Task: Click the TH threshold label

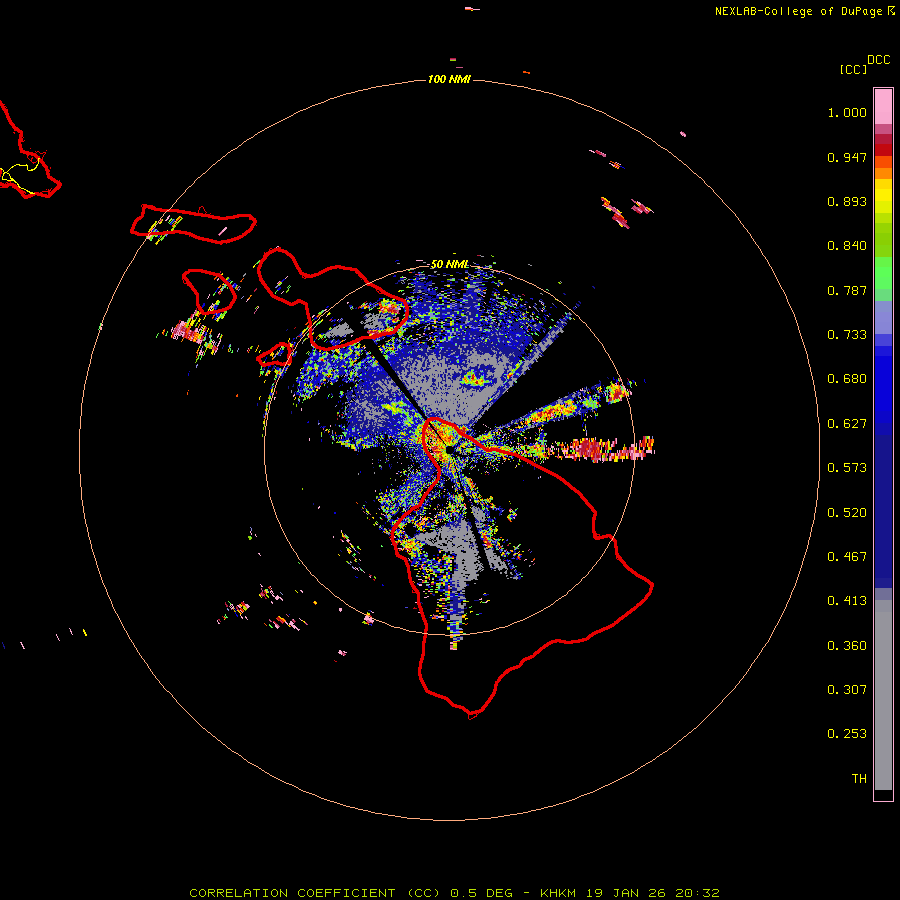Action: click(859, 779)
